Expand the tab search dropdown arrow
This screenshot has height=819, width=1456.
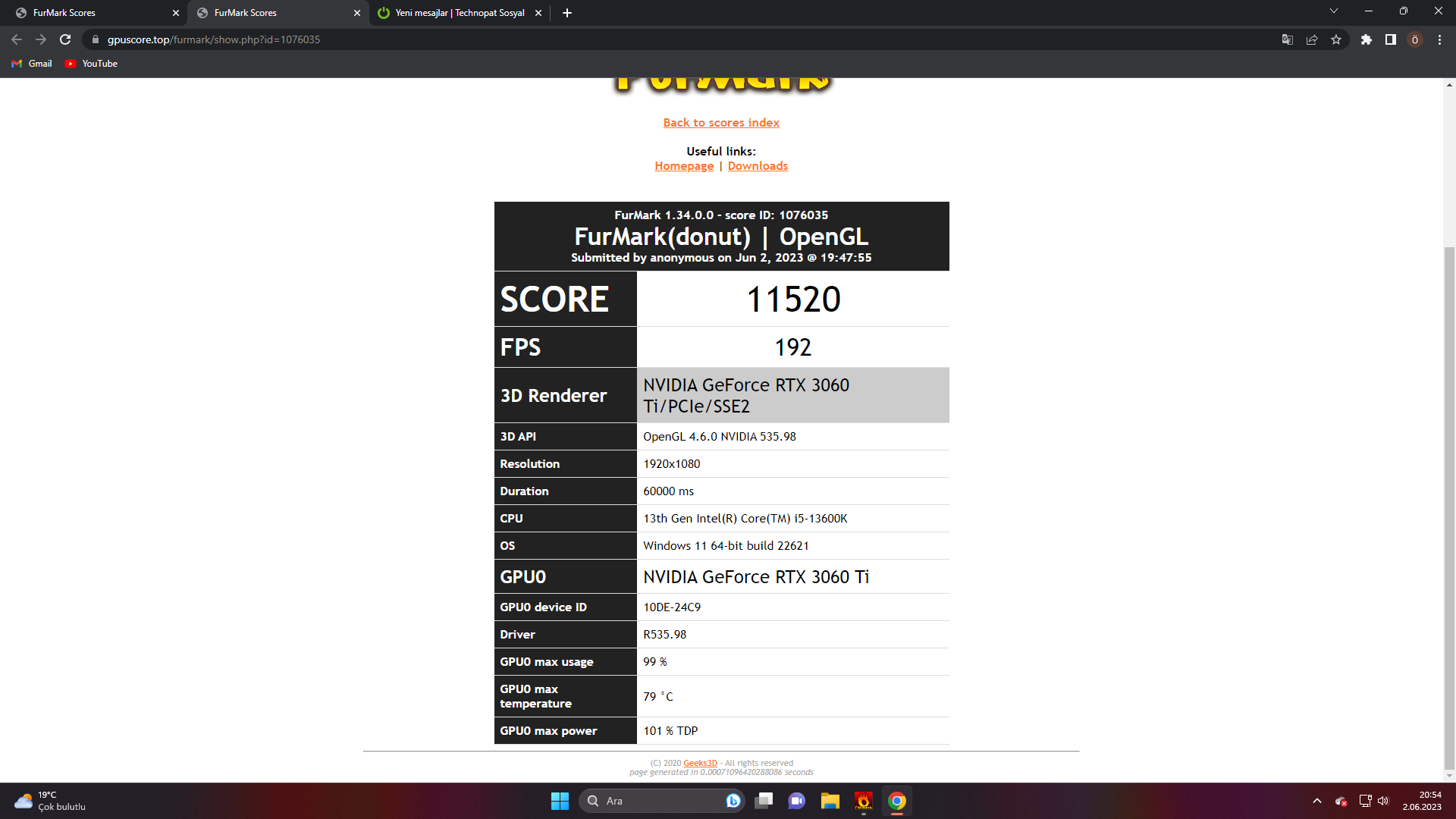tap(1333, 11)
